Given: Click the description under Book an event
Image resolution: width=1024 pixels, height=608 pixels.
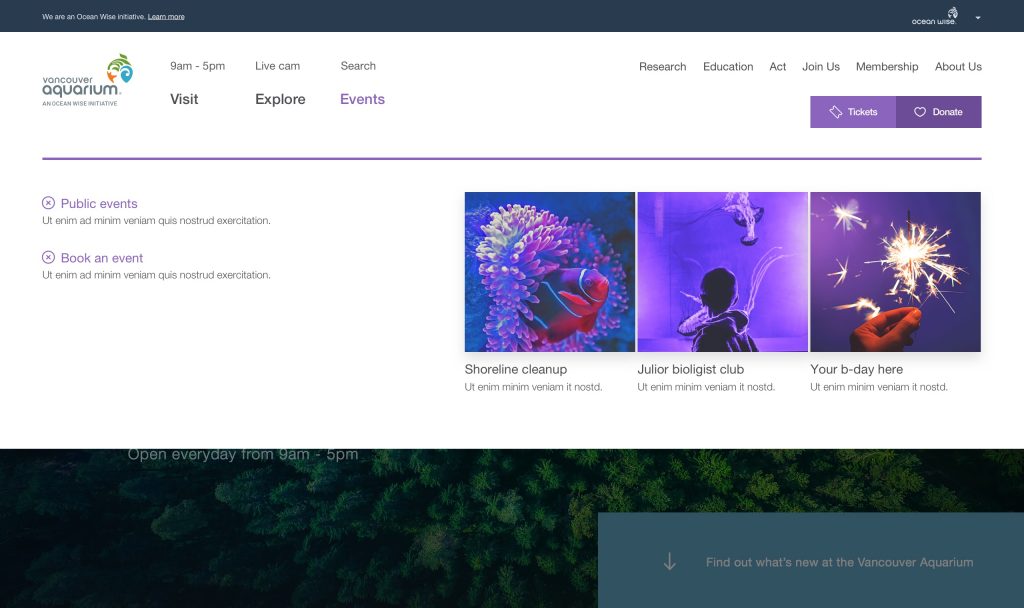Looking at the screenshot, I should [156, 275].
